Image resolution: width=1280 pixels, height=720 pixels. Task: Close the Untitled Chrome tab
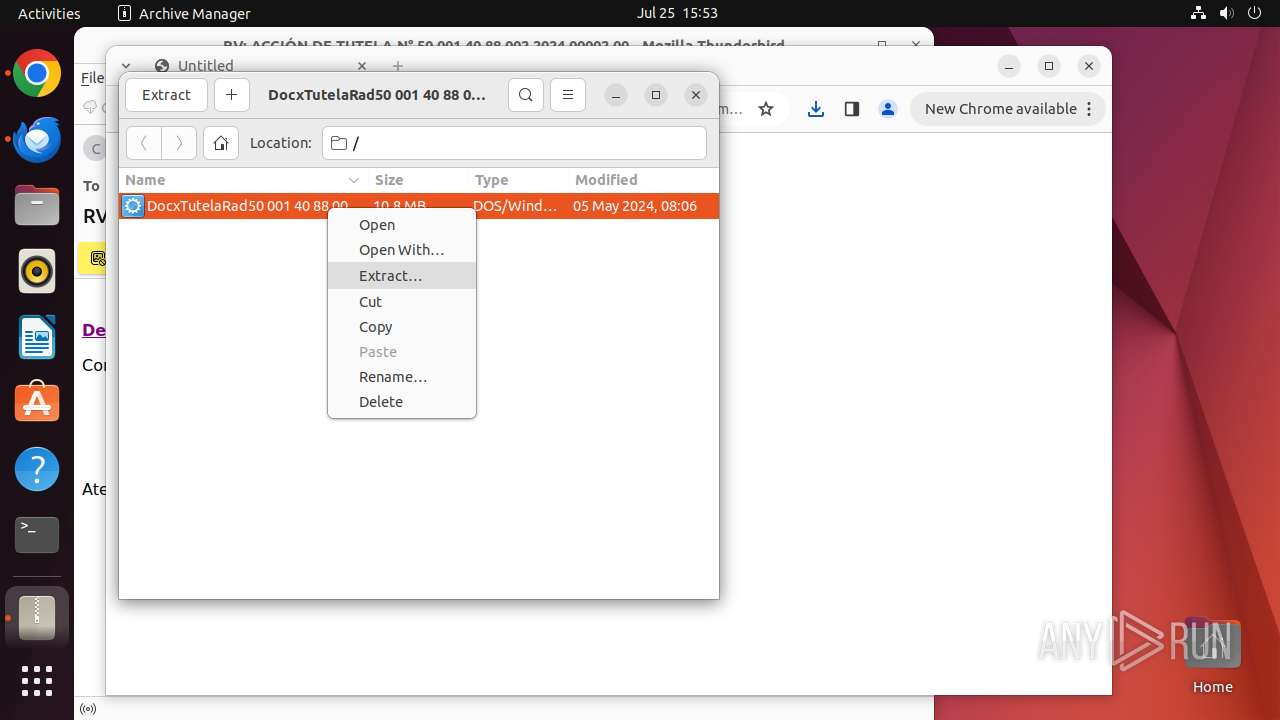click(x=362, y=66)
